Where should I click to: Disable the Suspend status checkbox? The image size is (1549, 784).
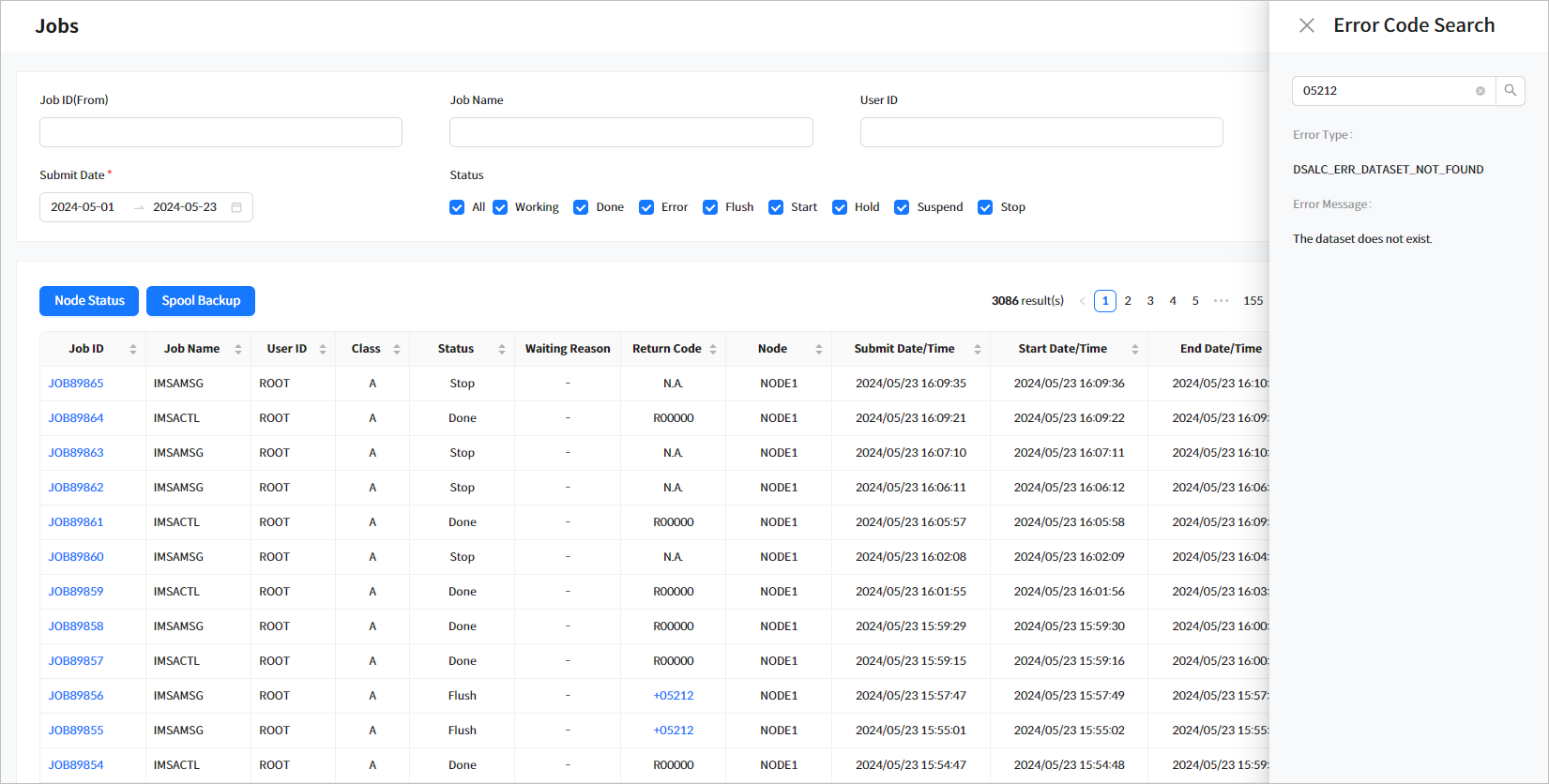tap(902, 207)
